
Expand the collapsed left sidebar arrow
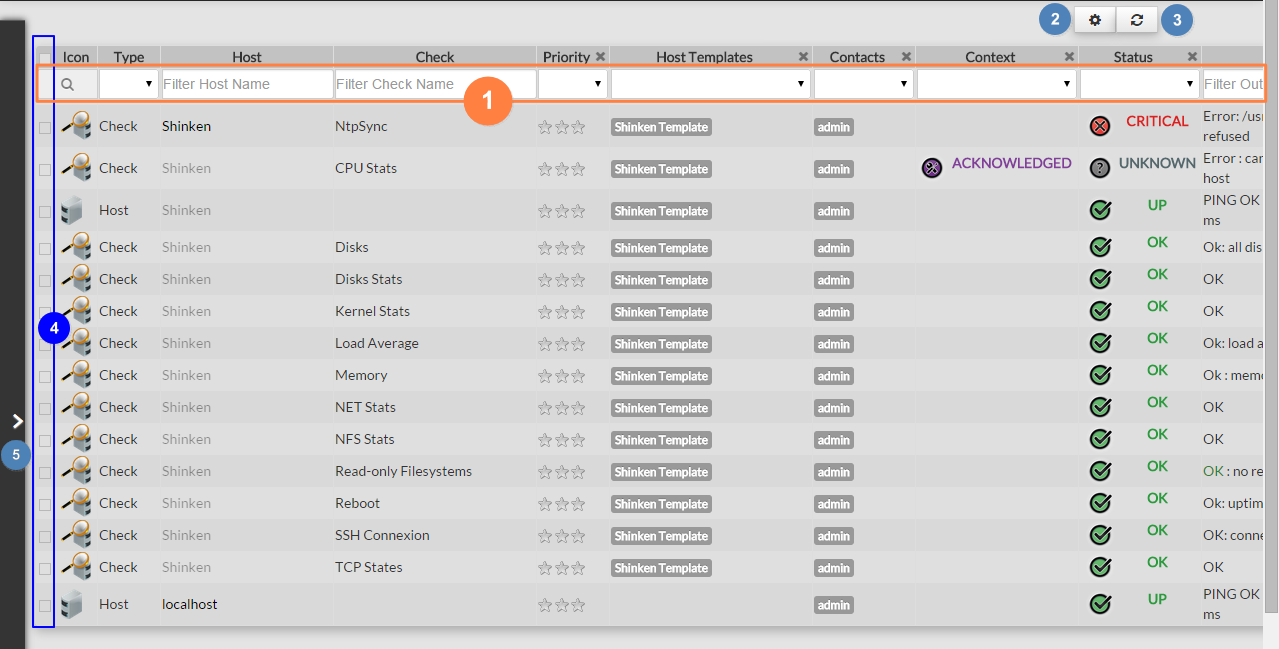click(x=17, y=421)
